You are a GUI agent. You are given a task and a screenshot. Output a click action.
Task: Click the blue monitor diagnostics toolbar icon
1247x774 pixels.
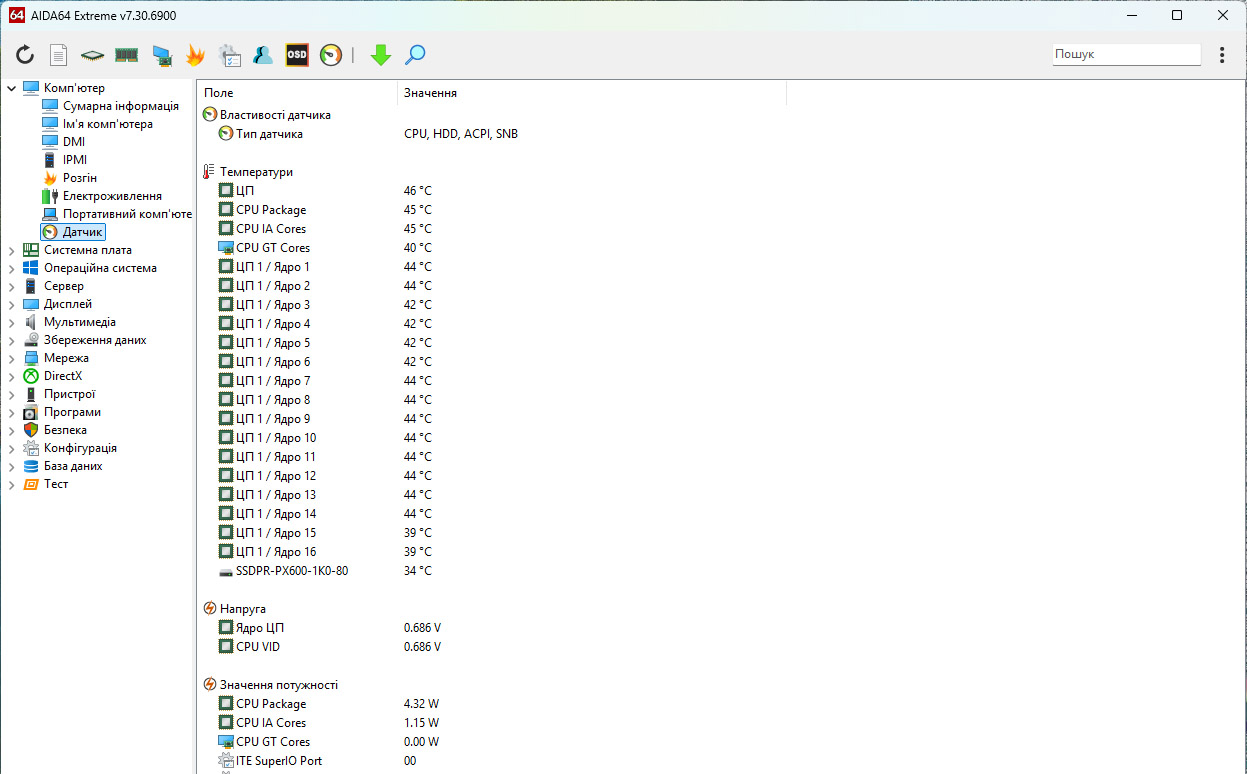[x=161, y=55]
